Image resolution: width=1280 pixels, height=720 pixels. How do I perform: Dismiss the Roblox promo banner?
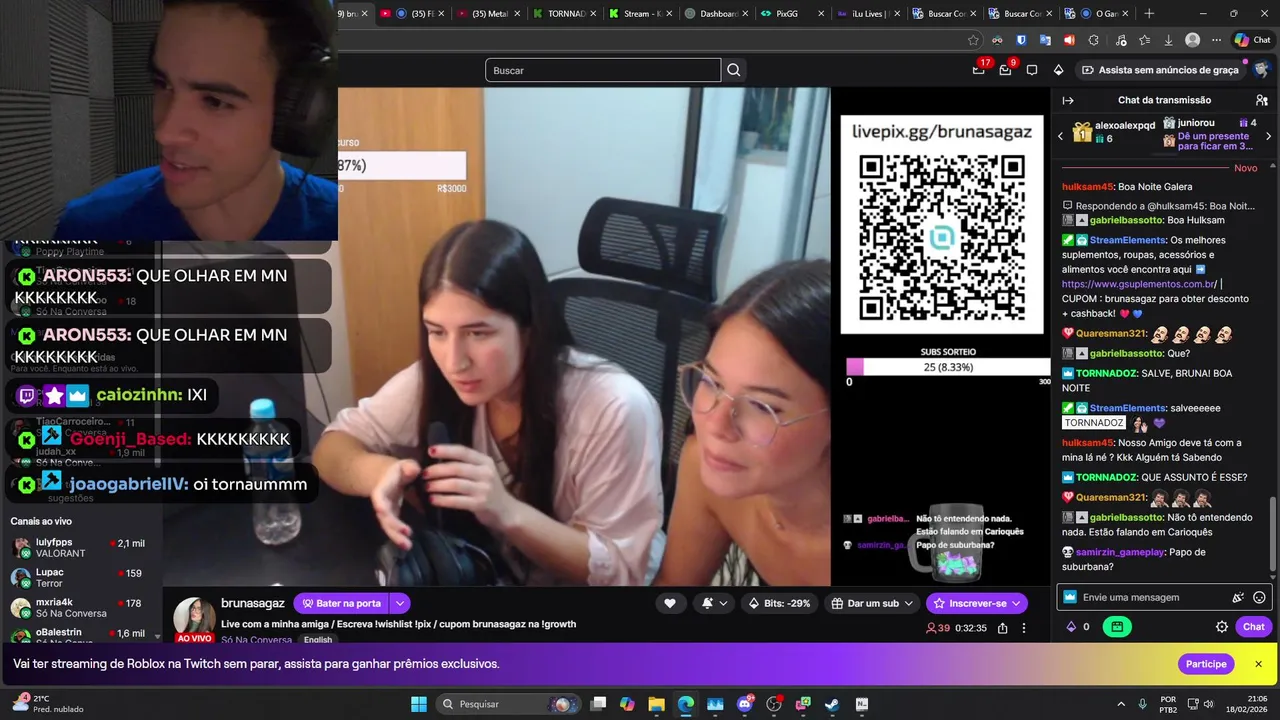tap(1258, 664)
